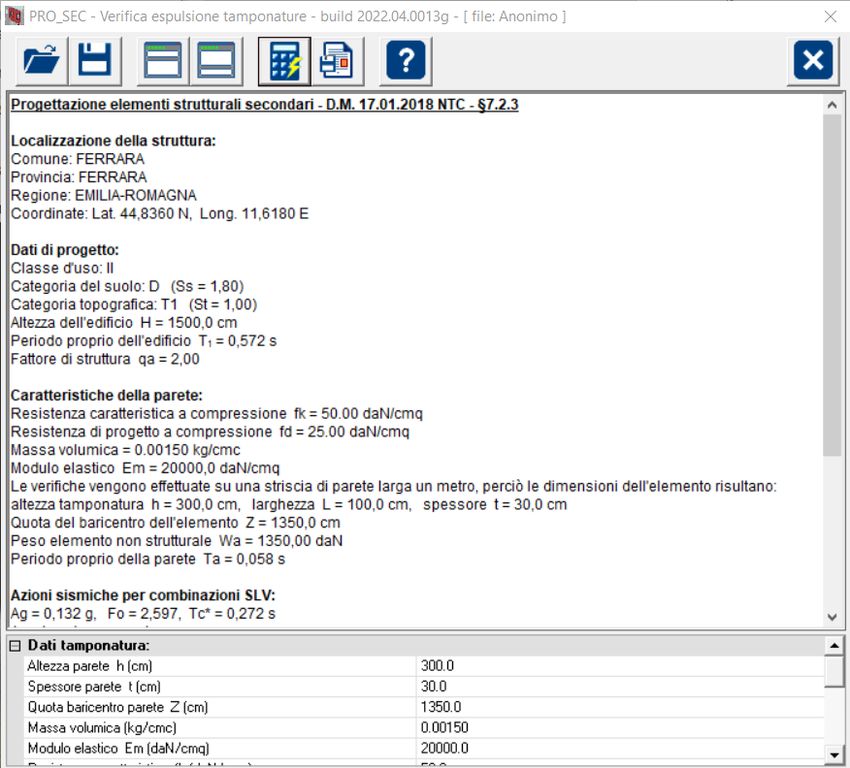Click the Modulo elastico Em value field
850x768 pixels.
(x=620, y=748)
